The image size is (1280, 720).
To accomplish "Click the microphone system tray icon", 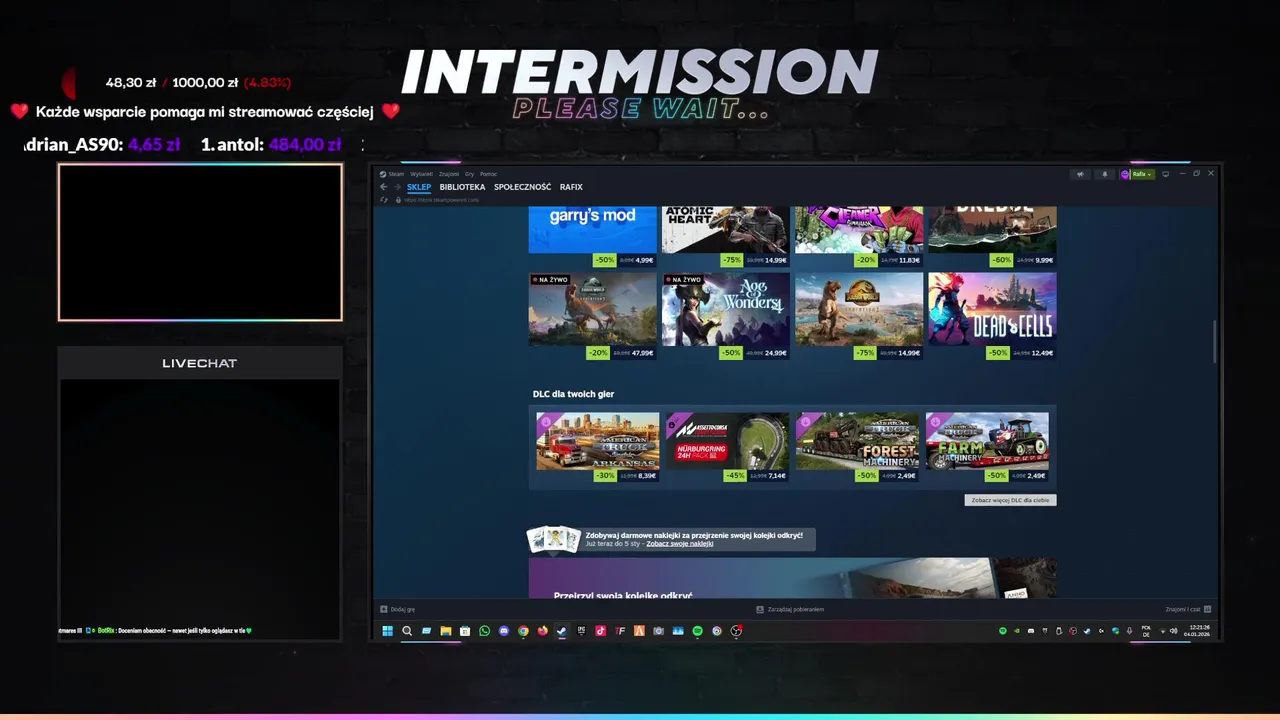I will tap(1129, 631).
